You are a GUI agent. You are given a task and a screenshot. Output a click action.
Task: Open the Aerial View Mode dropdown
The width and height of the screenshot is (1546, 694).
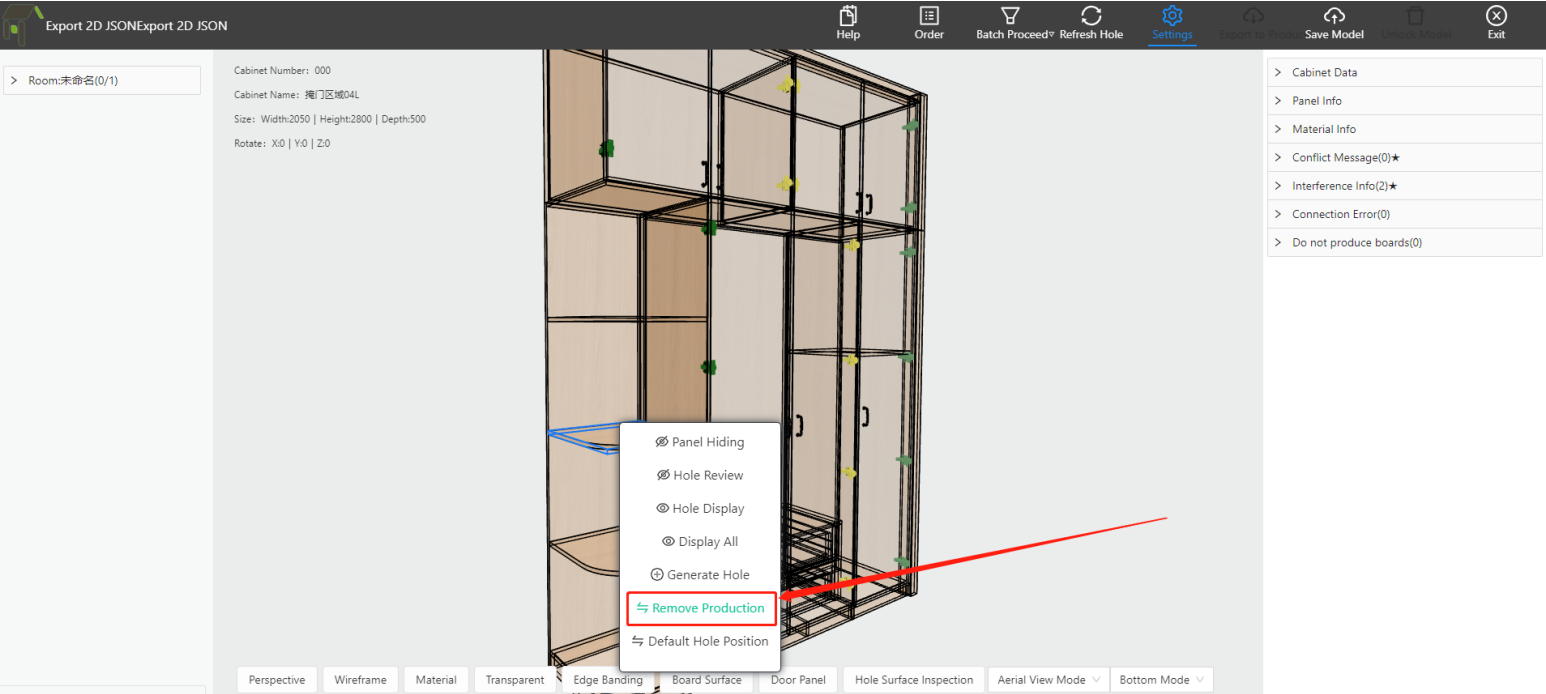coord(1049,680)
